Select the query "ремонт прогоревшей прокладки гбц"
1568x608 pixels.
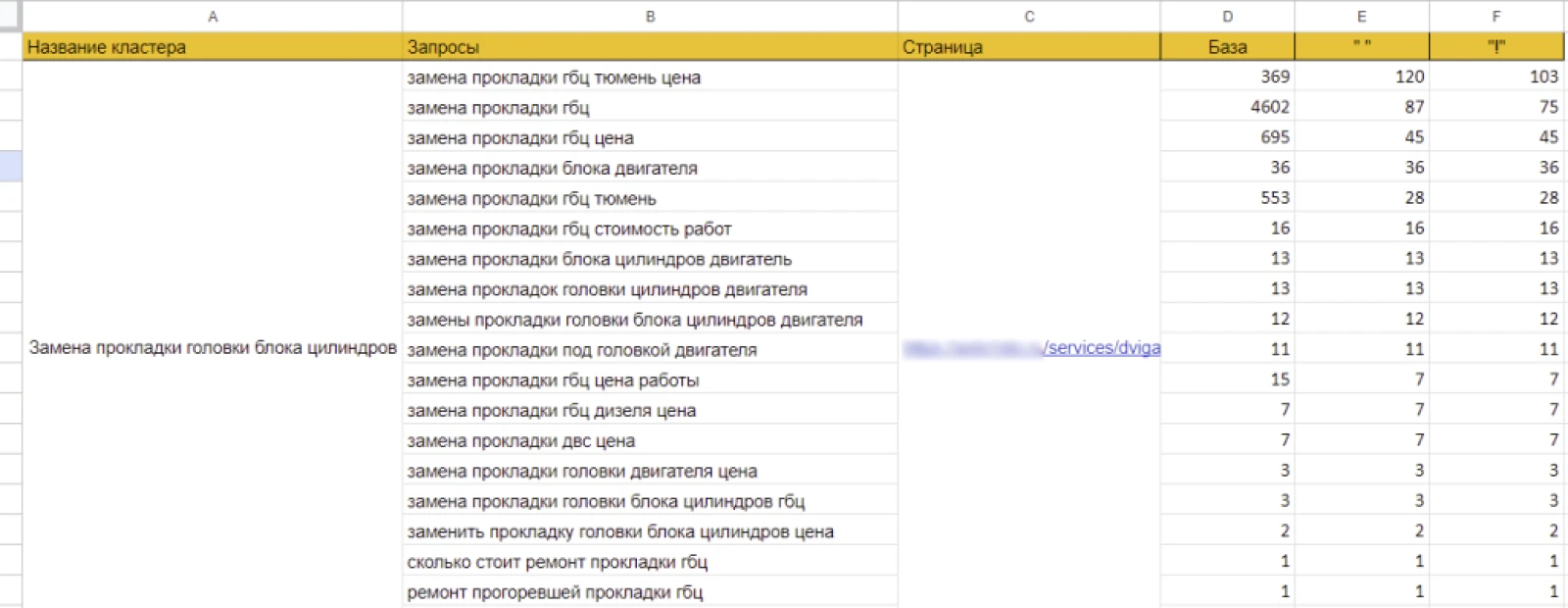pyautogui.click(x=650, y=593)
